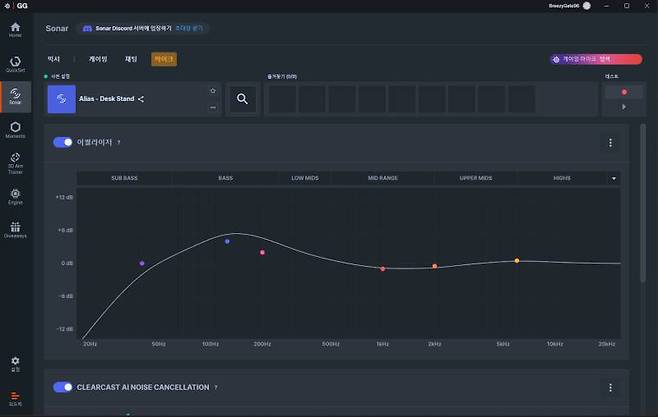
Task: Launch 3D Aim Trainer from sidebar
Action: click(16, 163)
